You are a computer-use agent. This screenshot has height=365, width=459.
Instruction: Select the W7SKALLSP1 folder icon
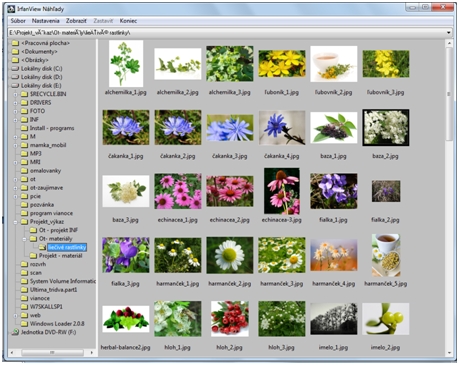24,307
